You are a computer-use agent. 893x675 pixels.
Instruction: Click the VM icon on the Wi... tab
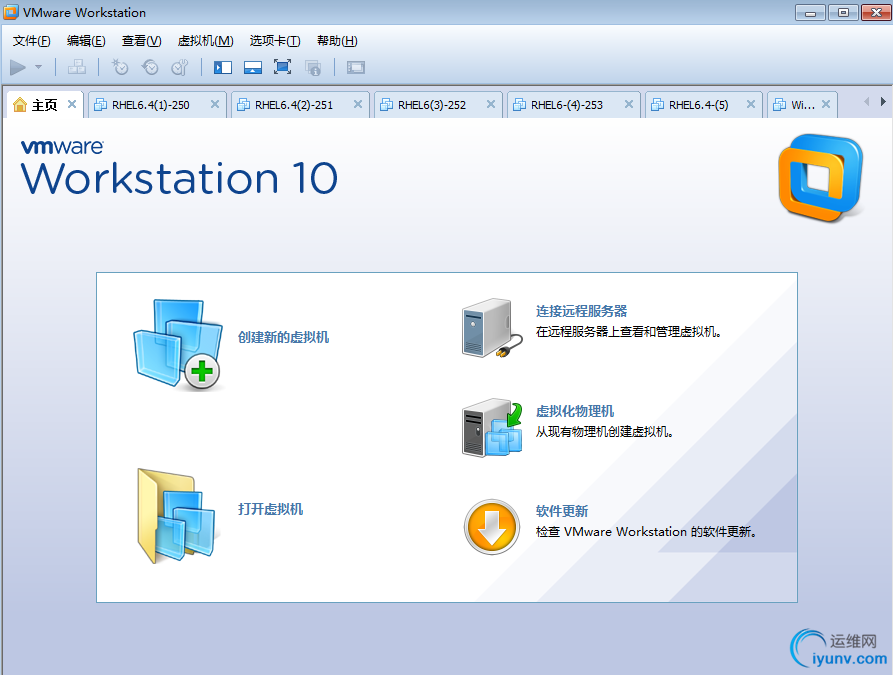tap(779, 105)
